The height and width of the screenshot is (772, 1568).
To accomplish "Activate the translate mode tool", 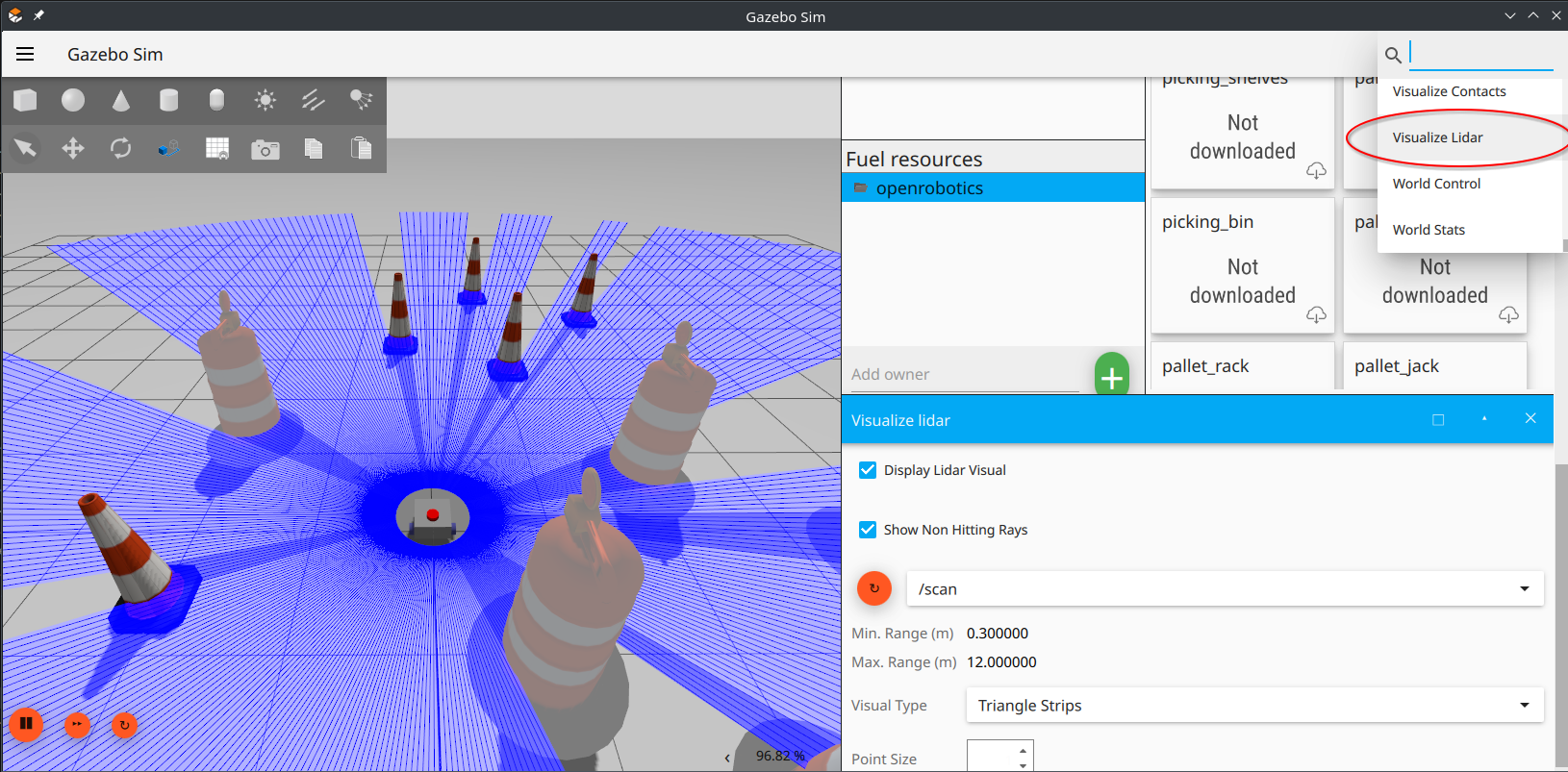I will pos(73,148).
